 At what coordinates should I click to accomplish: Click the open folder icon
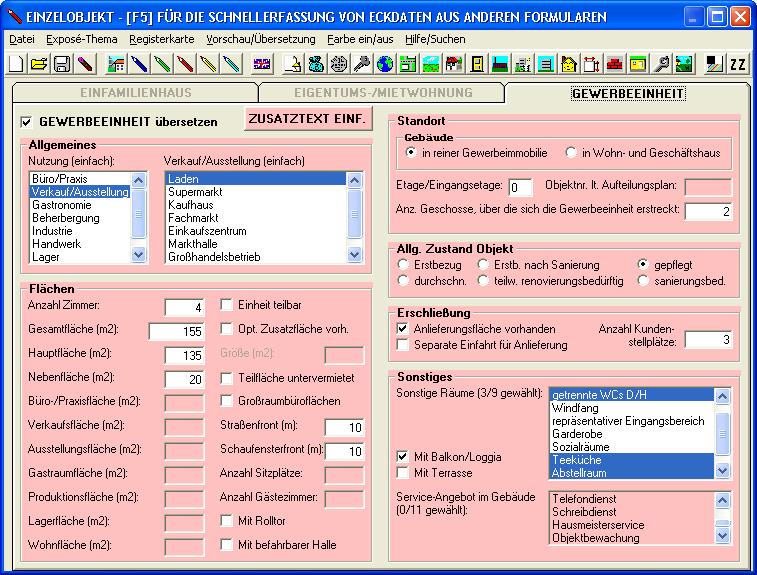pos(39,64)
